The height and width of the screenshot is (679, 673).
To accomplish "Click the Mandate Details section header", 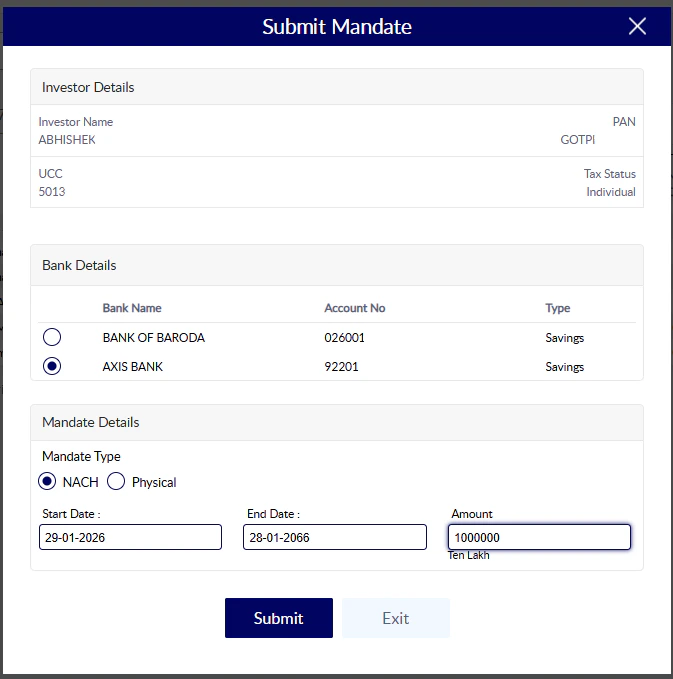I will click(x=337, y=422).
